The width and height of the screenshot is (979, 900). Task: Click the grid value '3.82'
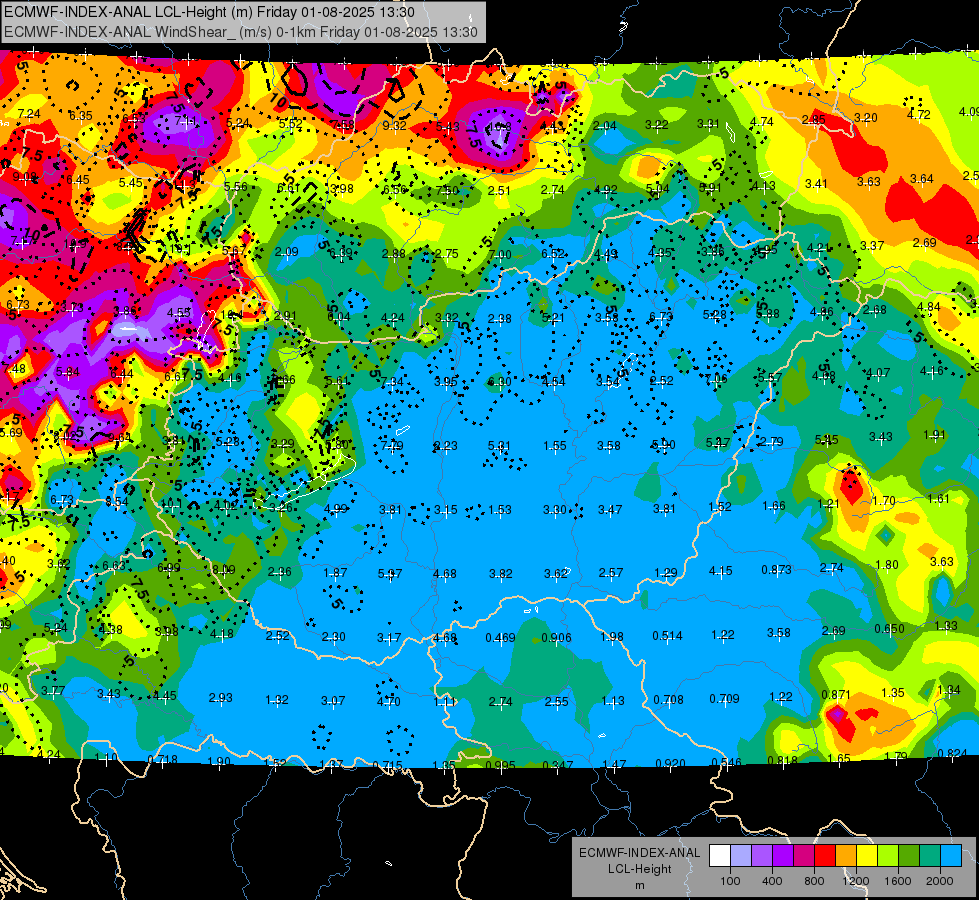tap(501, 574)
